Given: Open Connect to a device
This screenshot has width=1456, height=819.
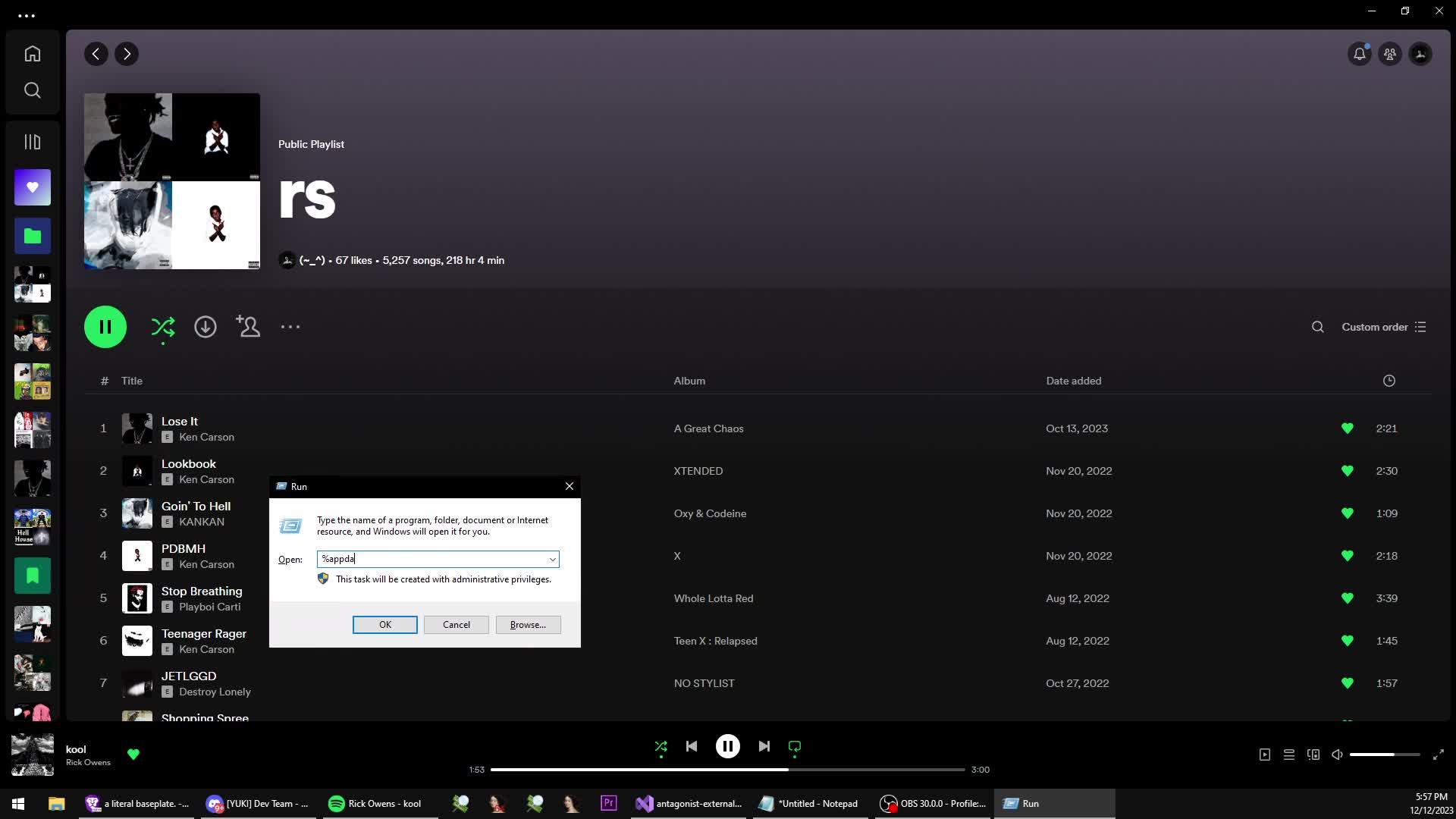Looking at the screenshot, I should [x=1313, y=755].
